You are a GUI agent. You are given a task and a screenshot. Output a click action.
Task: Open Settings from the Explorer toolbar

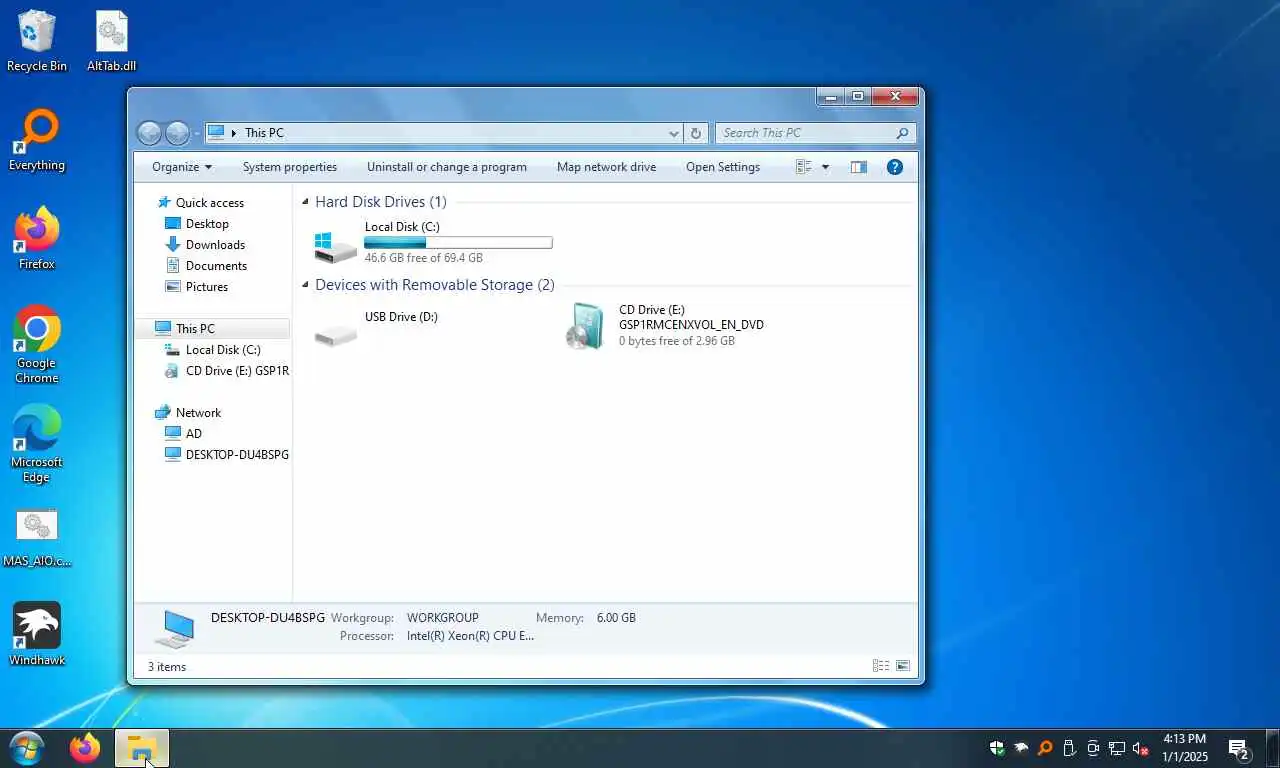point(723,167)
